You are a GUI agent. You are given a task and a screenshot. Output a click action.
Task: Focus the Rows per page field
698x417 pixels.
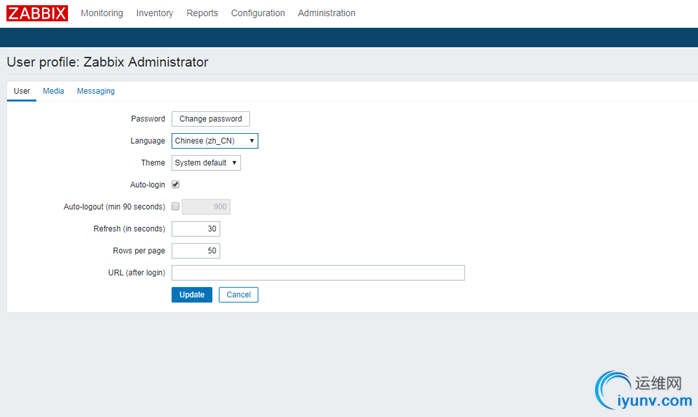point(195,251)
